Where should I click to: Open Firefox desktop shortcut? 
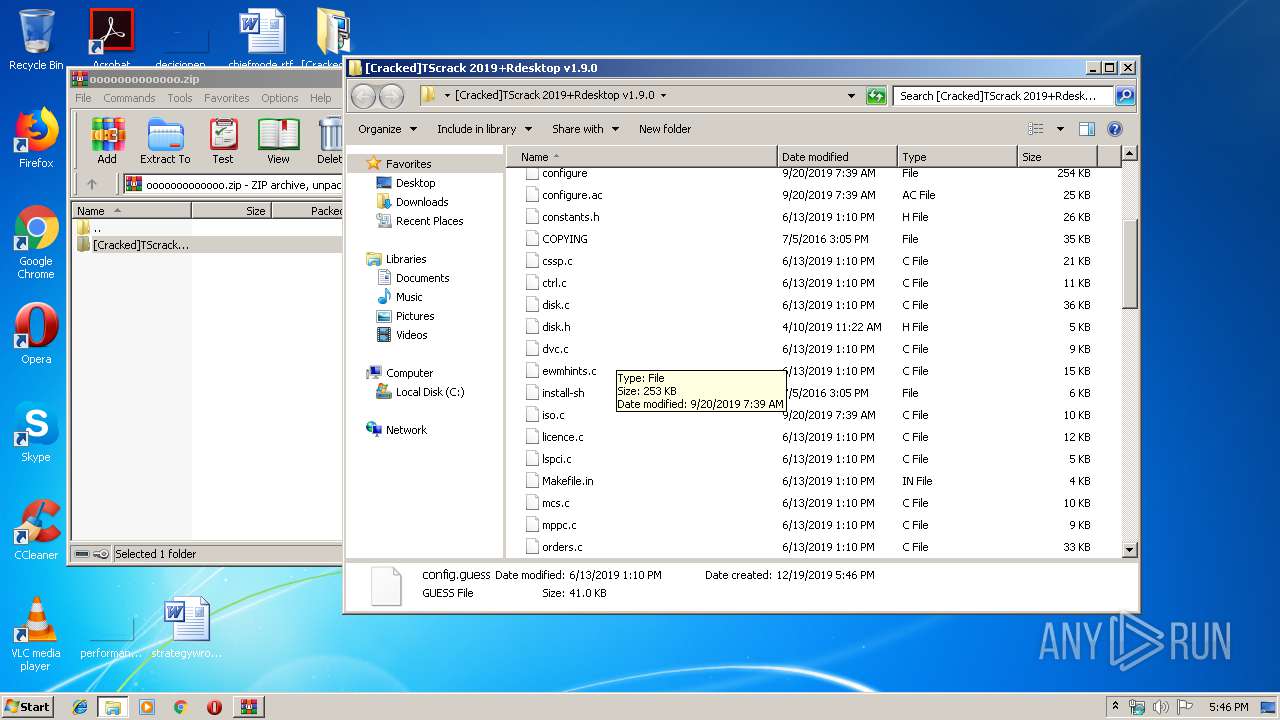(36, 138)
